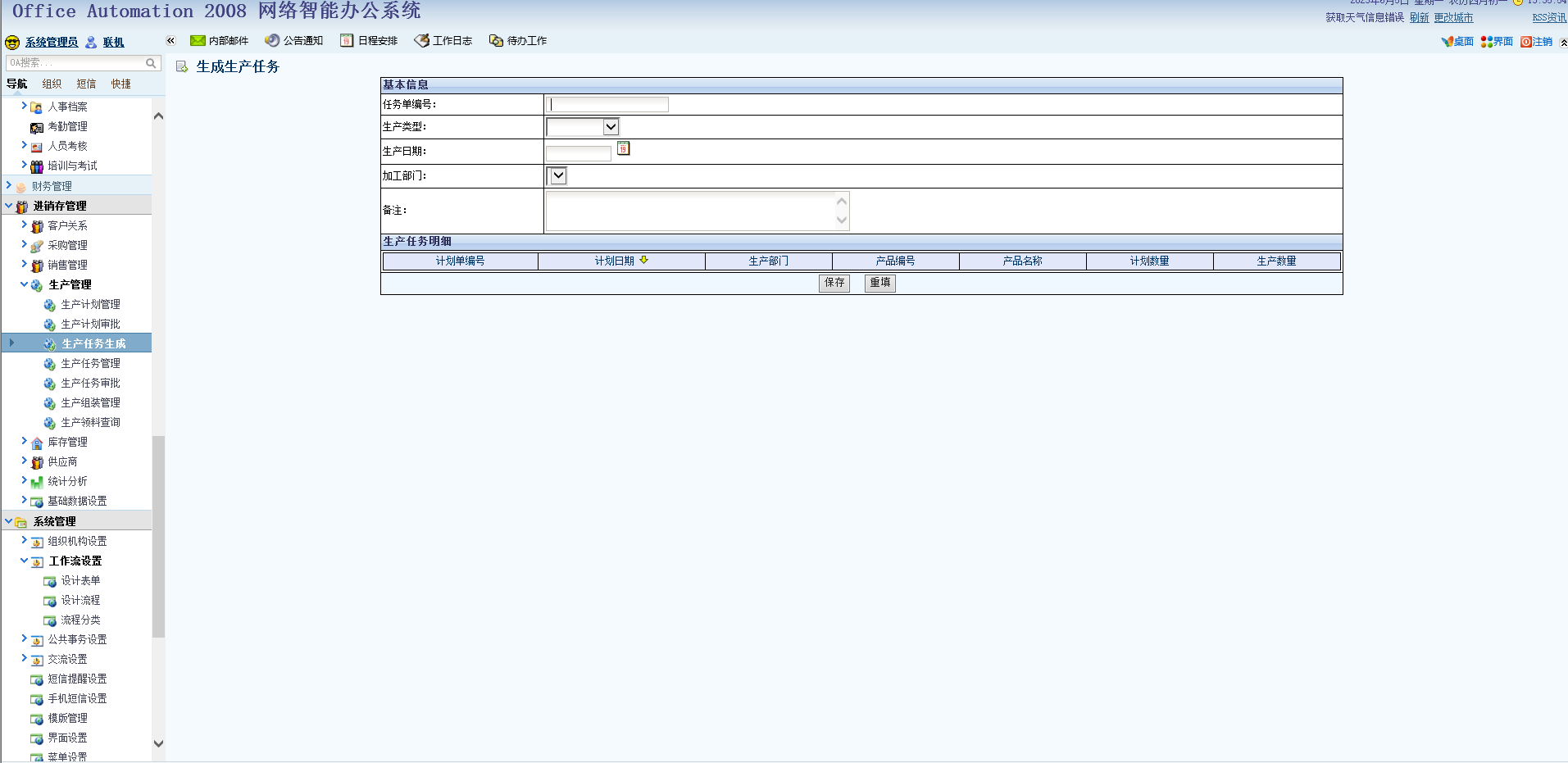Collapse the 进销存管理 section
Viewport: 1568px width, 763px height.
click(x=9, y=206)
